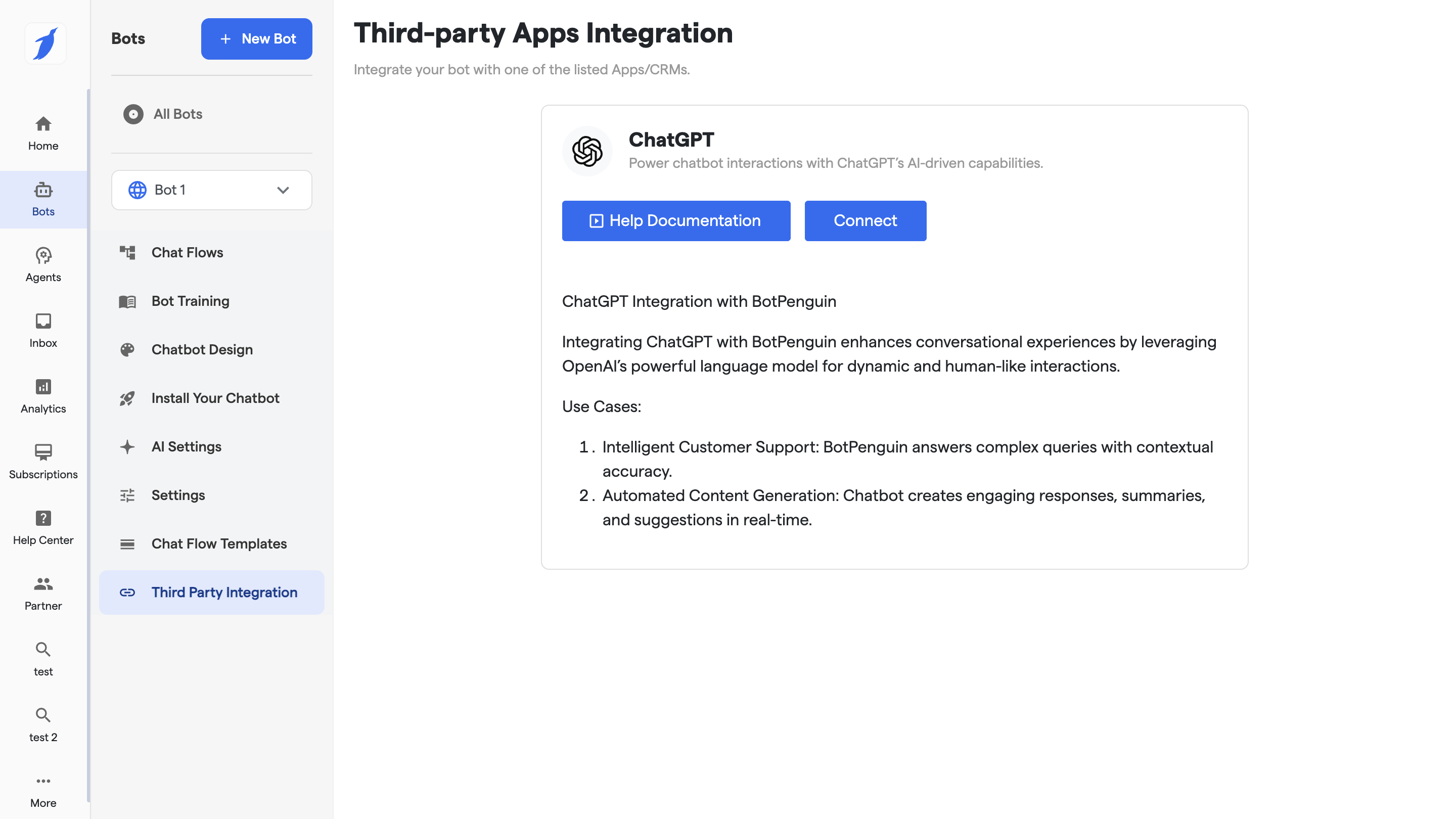Open the Home section
The image size is (1456, 819).
point(43,133)
